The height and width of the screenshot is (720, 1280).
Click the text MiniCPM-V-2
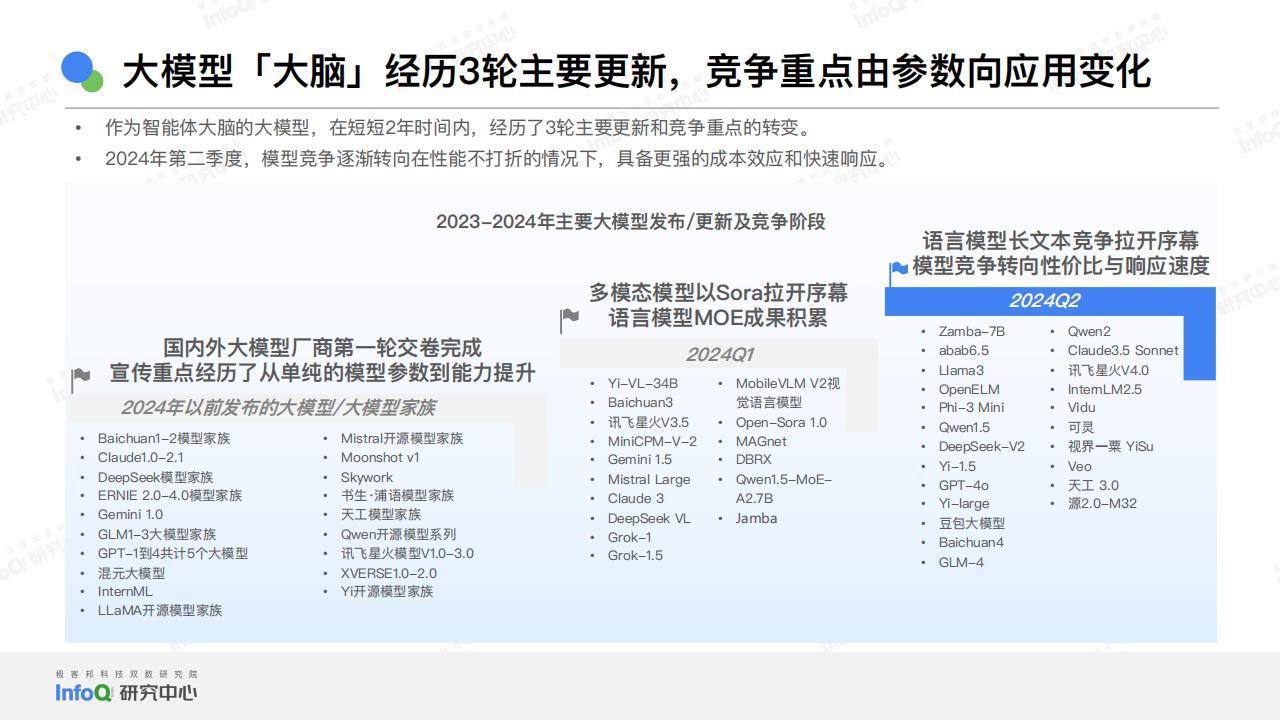(652, 441)
